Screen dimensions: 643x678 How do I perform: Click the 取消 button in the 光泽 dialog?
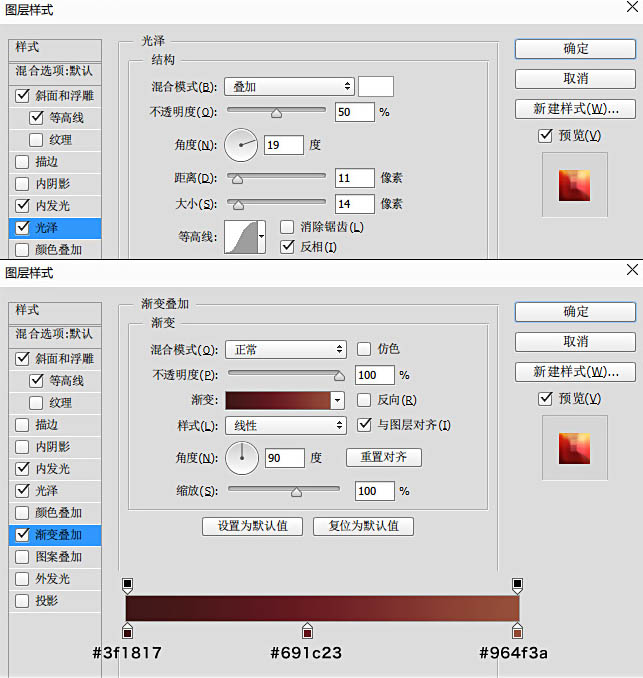tap(575, 79)
